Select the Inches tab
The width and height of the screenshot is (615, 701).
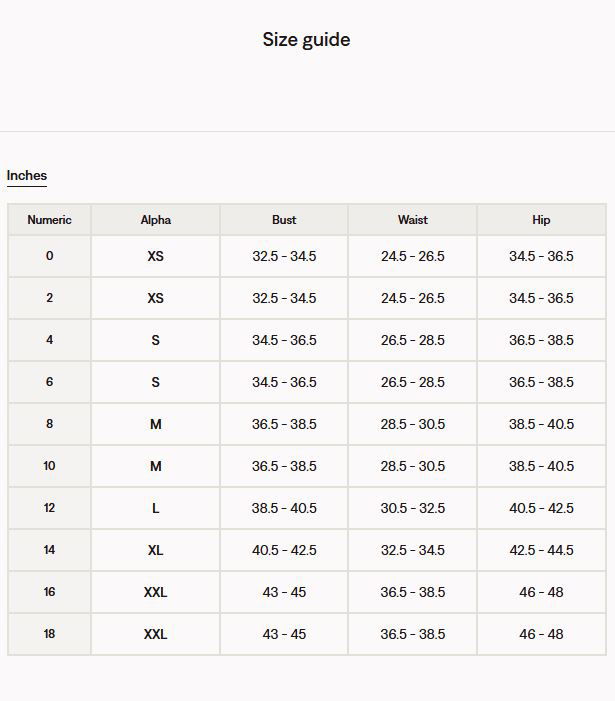click(27, 176)
